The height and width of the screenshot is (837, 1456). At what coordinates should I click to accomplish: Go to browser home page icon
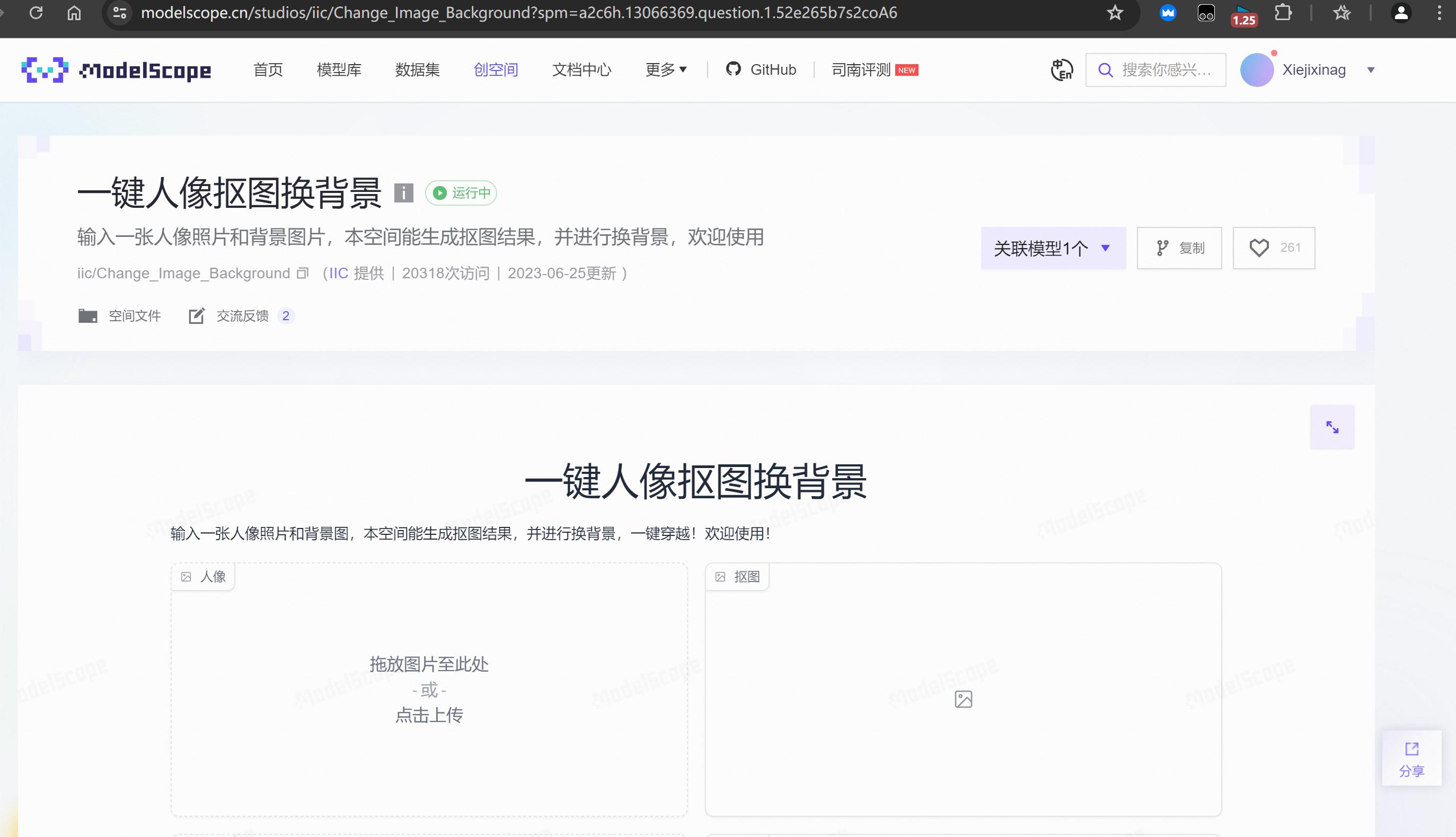(x=74, y=13)
